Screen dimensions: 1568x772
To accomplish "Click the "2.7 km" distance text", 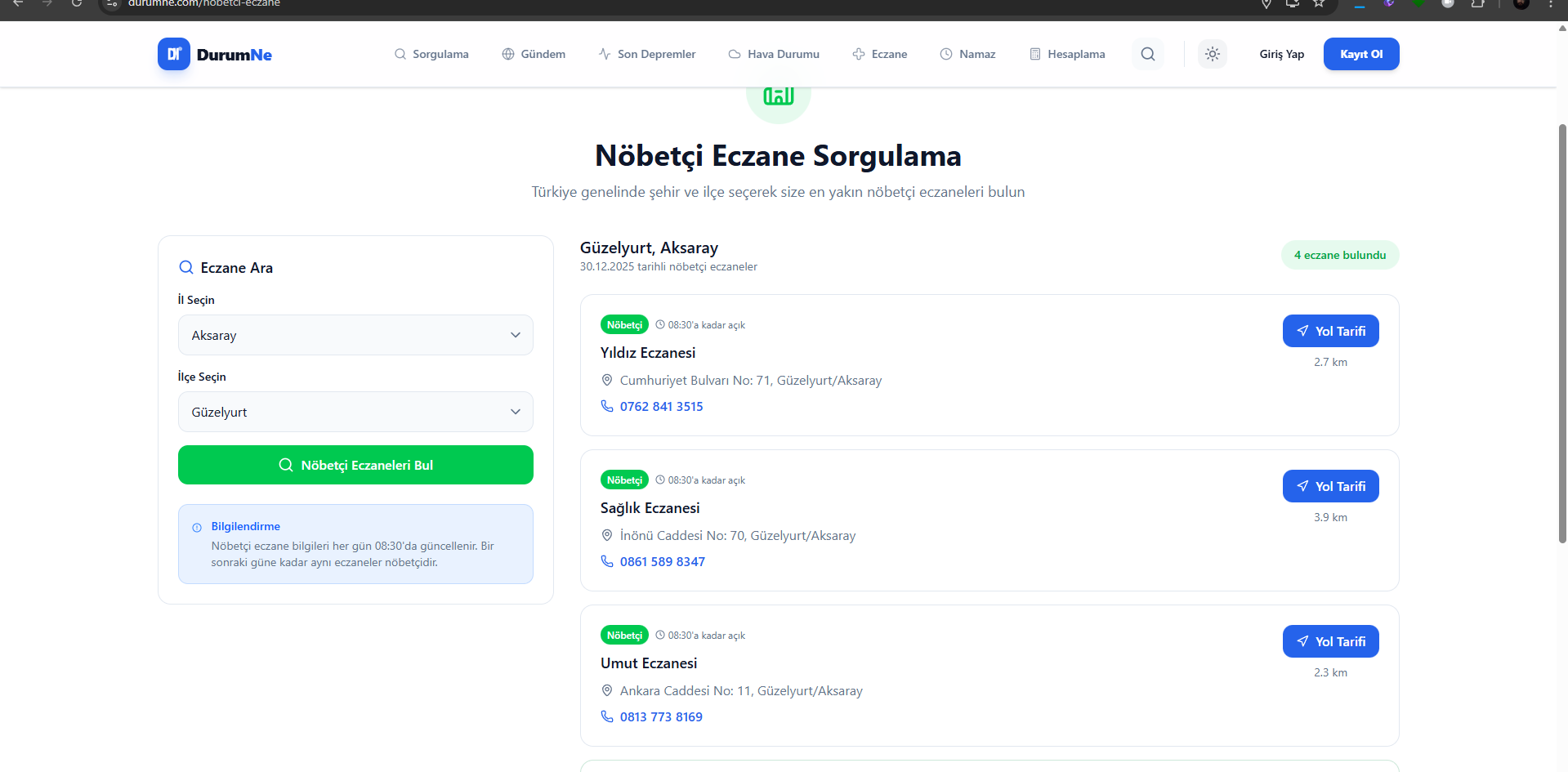I will [x=1331, y=362].
